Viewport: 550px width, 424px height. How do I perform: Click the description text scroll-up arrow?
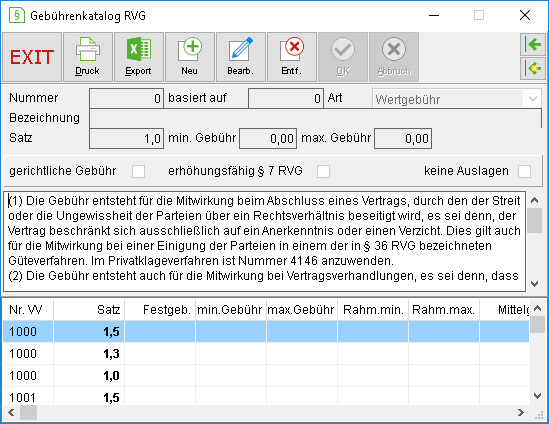pos(535,200)
